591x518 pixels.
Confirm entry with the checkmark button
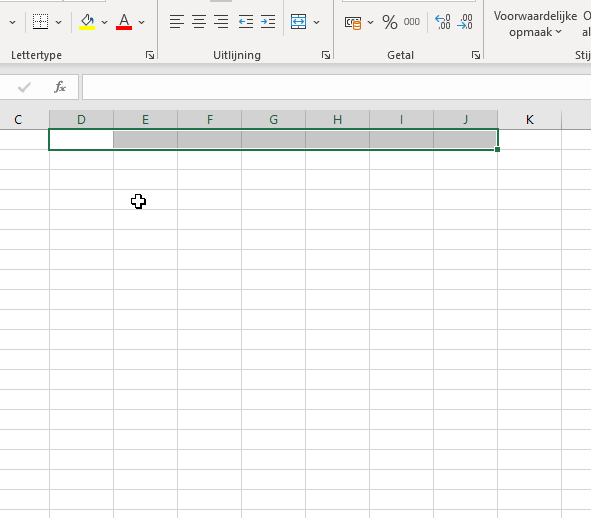(24, 87)
